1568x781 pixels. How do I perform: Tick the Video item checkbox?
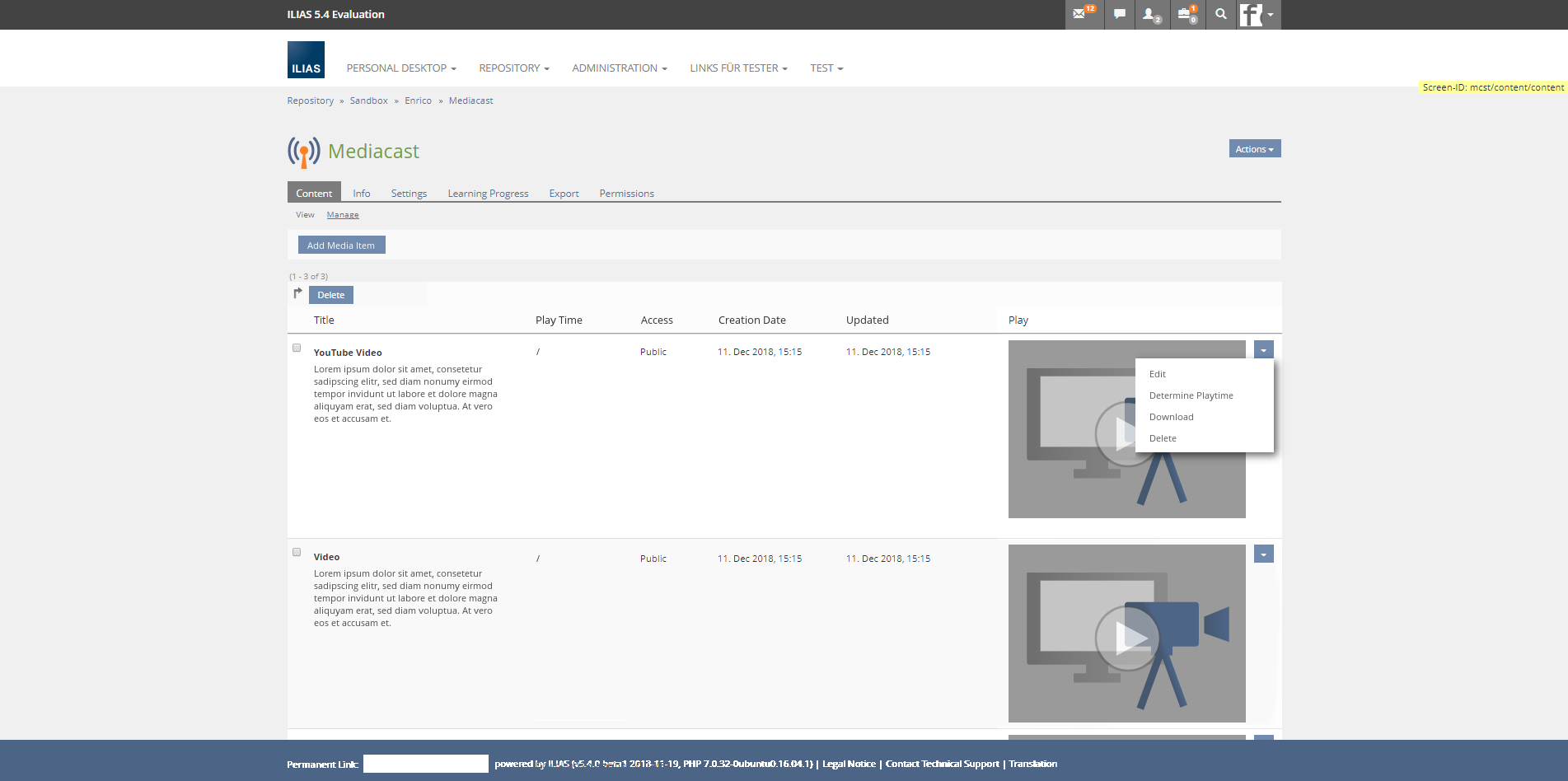[x=297, y=552]
